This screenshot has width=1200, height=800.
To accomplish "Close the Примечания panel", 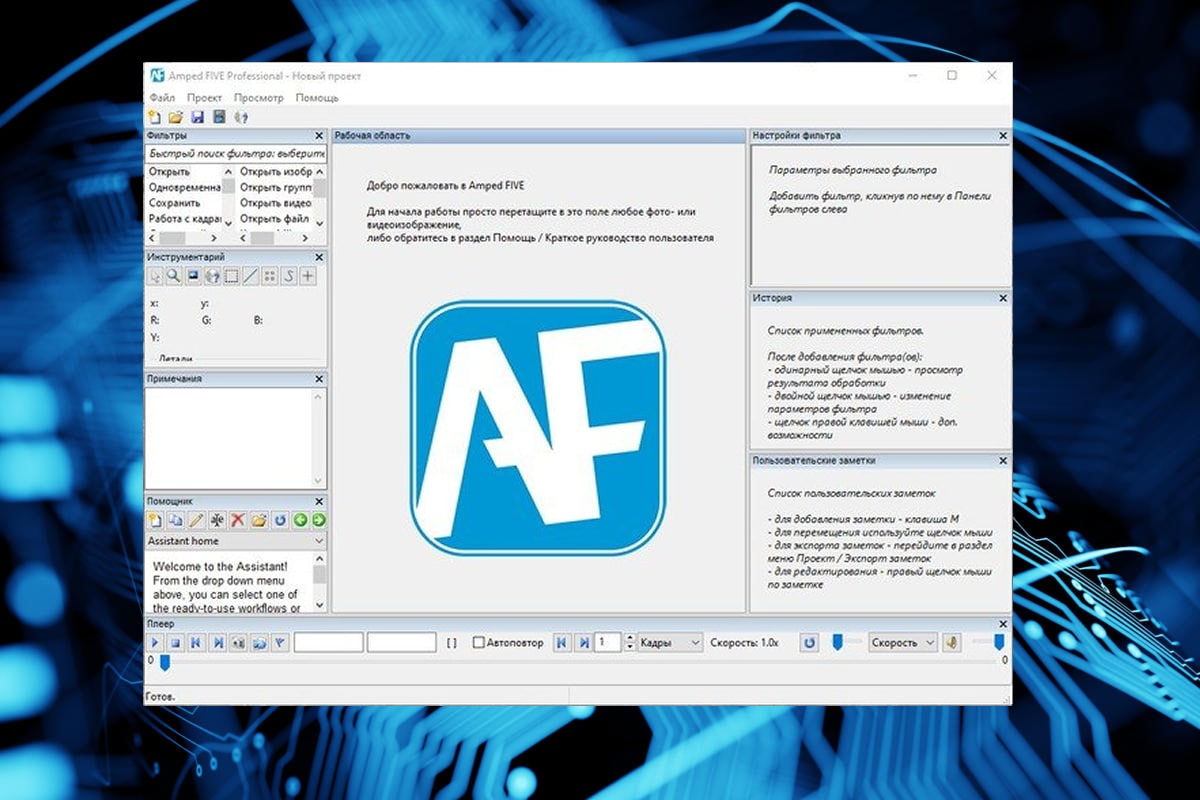I will tap(319, 379).
